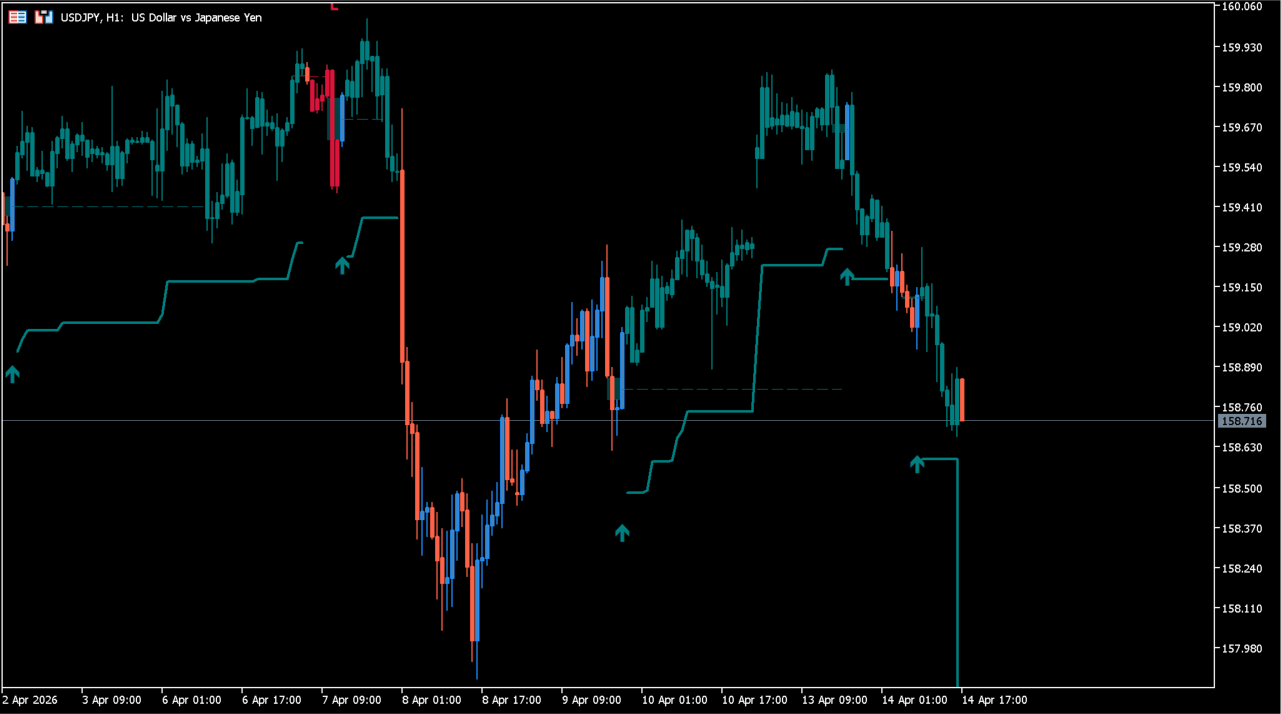Screen dimensions: 1281x714
Task: Click the rightmost teal up arrow on 14 Apr
Action: point(917,463)
